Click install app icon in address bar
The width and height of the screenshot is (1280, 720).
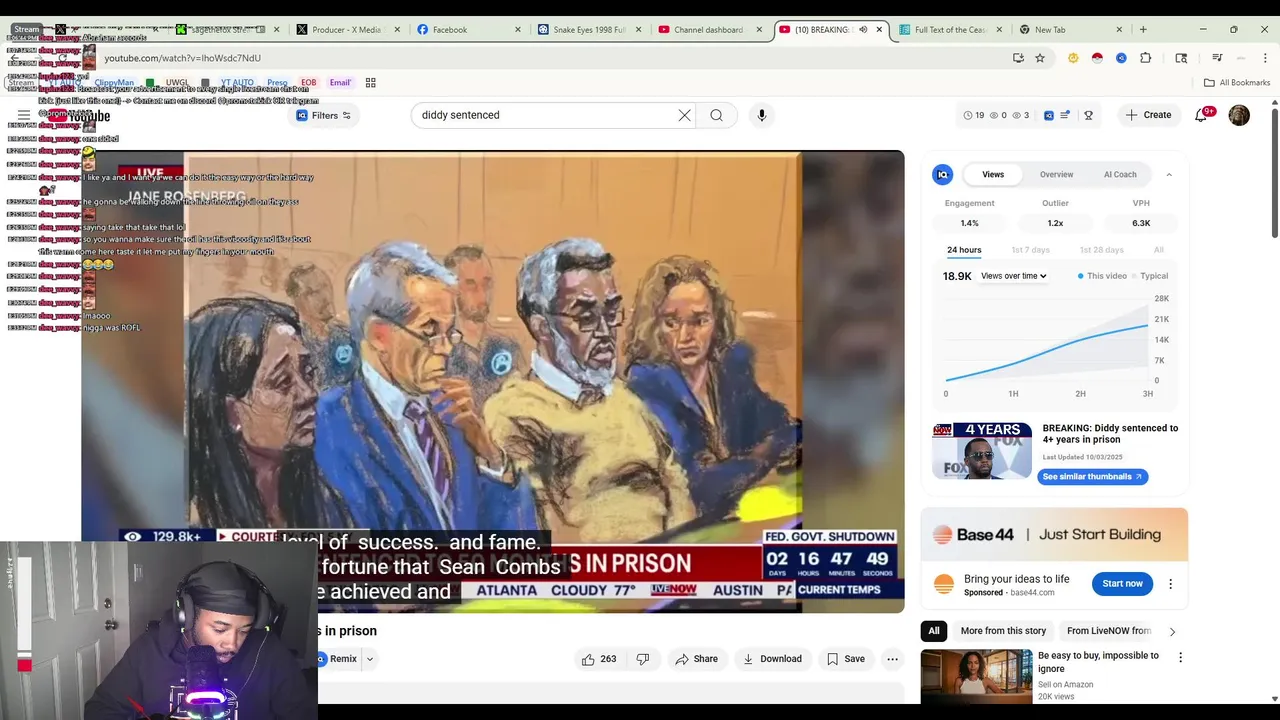click(1018, 58)
